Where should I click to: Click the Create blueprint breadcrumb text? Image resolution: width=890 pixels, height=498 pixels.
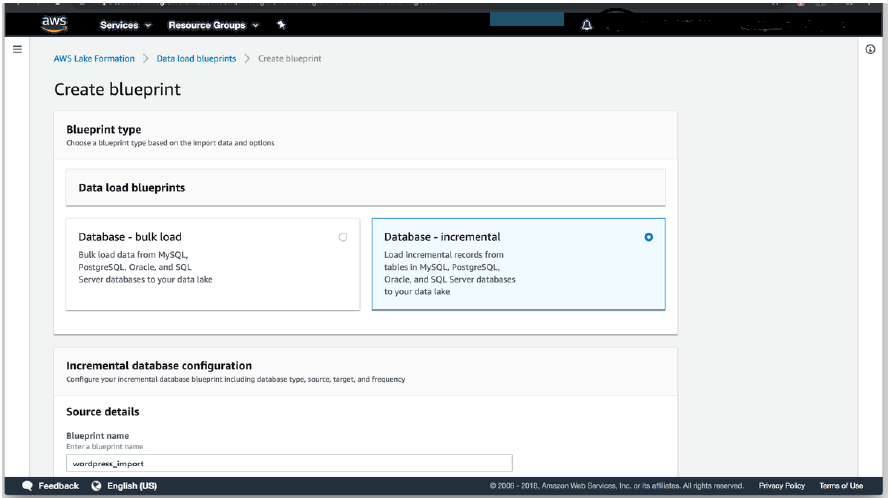(289, 58)
